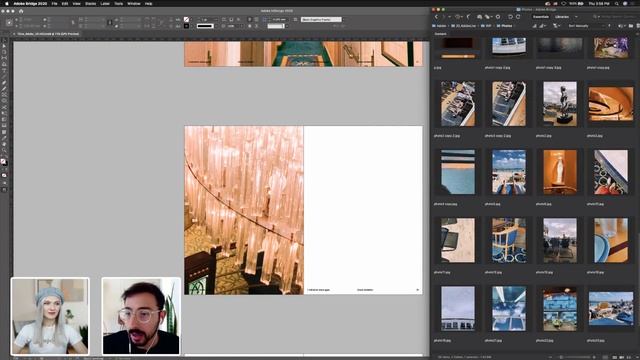Viewport: 640px width, 360px height.
Task: Select the orange curved ceiling thumbnail
Action: [x=611, y=104]
